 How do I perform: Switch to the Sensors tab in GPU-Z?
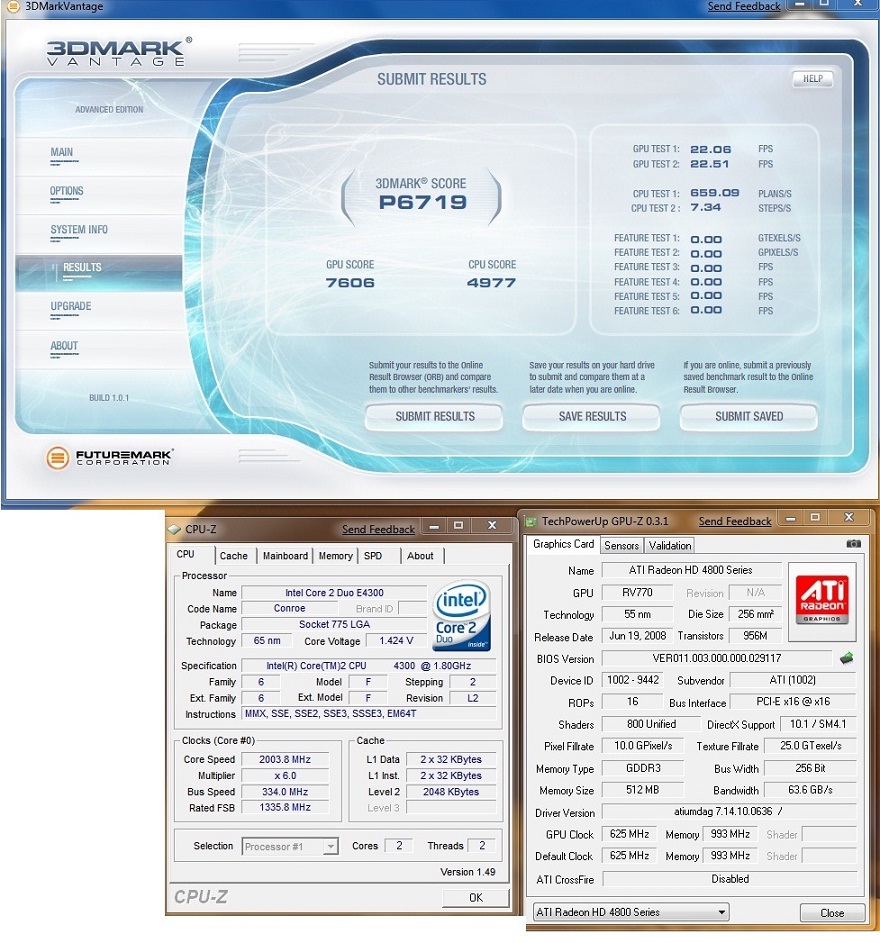click(x=621, y=545)
